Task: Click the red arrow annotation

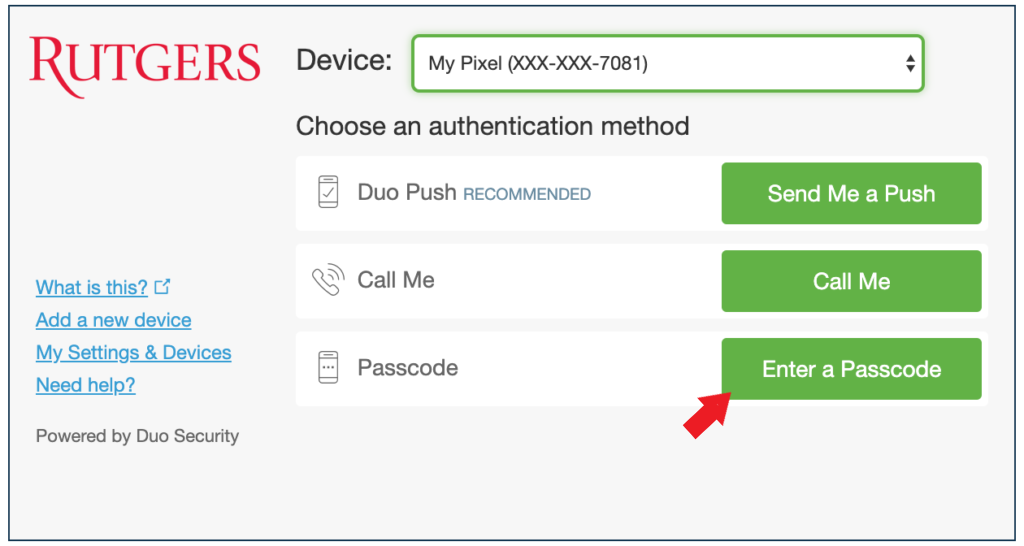Action: [708, 413]
